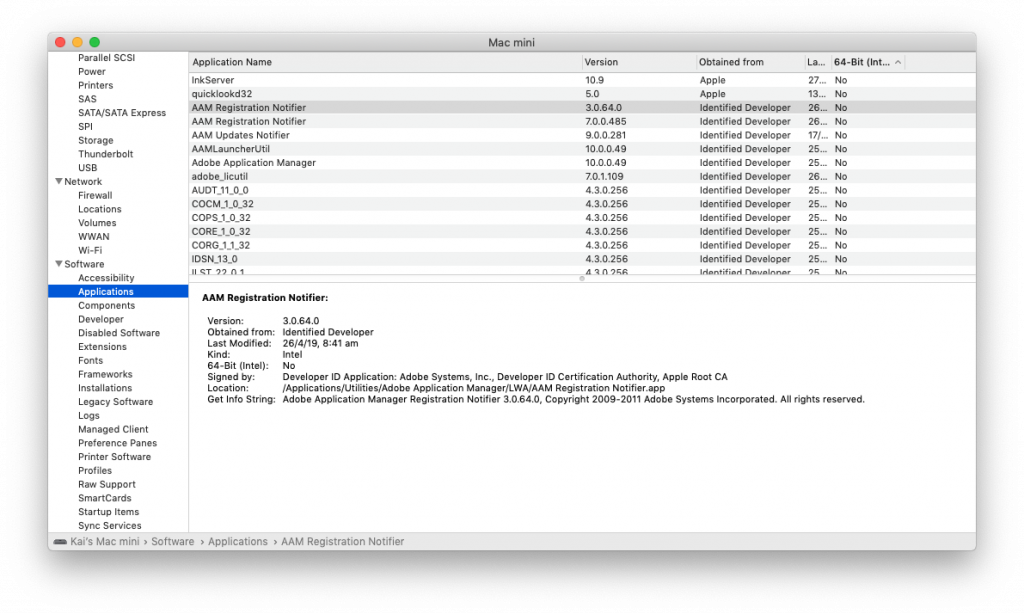Sort by the Version column header
This screenshot has height=614, width=1024.
(601, 62)
